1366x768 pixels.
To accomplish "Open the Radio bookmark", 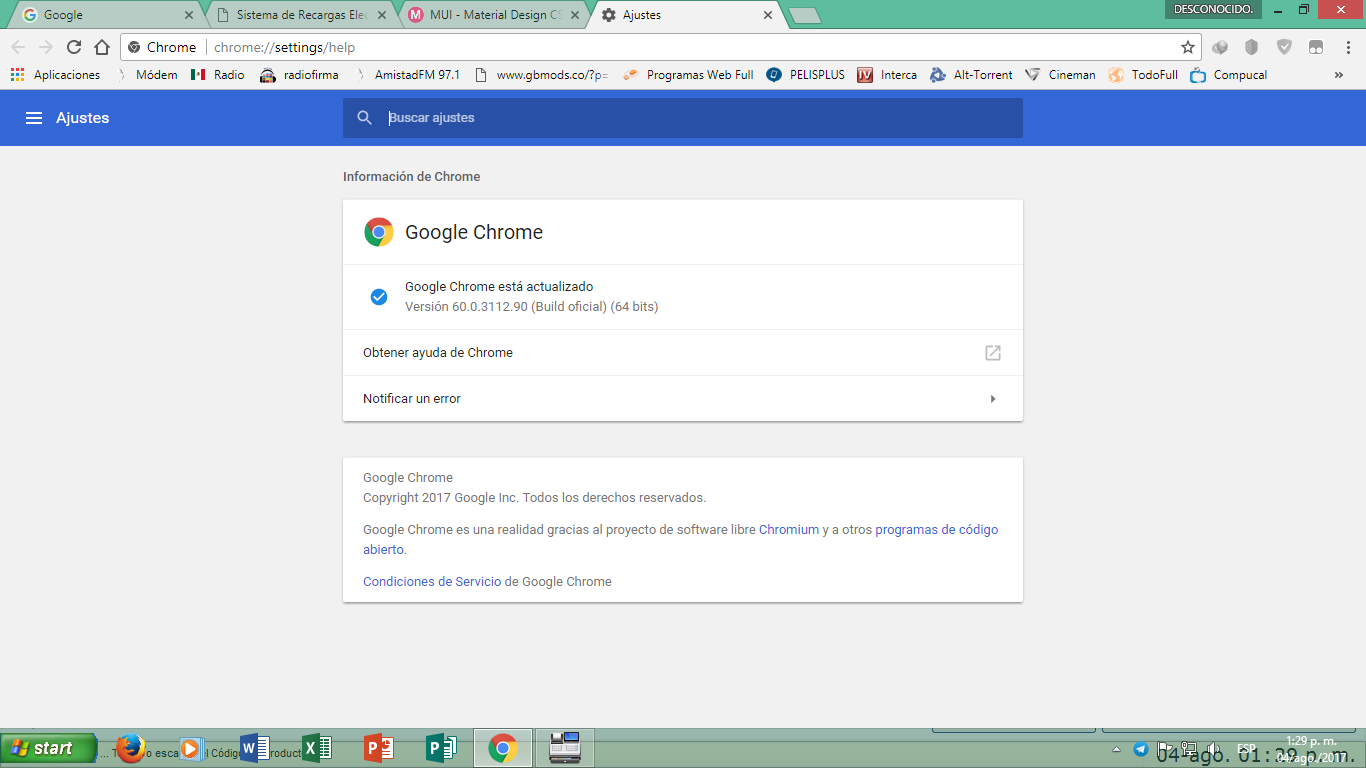I will (x=218, y=75).
